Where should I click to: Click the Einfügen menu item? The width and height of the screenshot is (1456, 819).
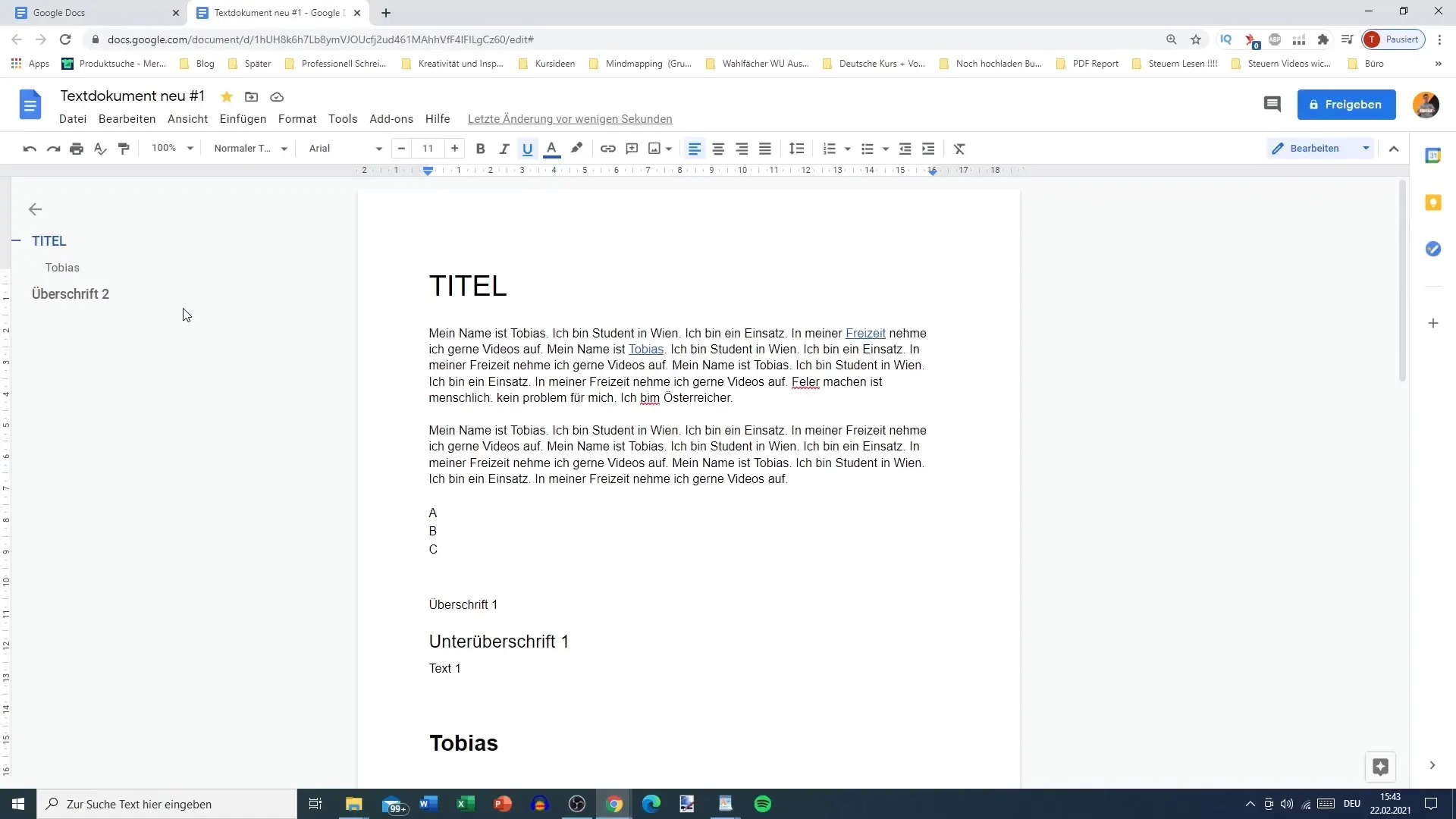(x=242, y=119)
